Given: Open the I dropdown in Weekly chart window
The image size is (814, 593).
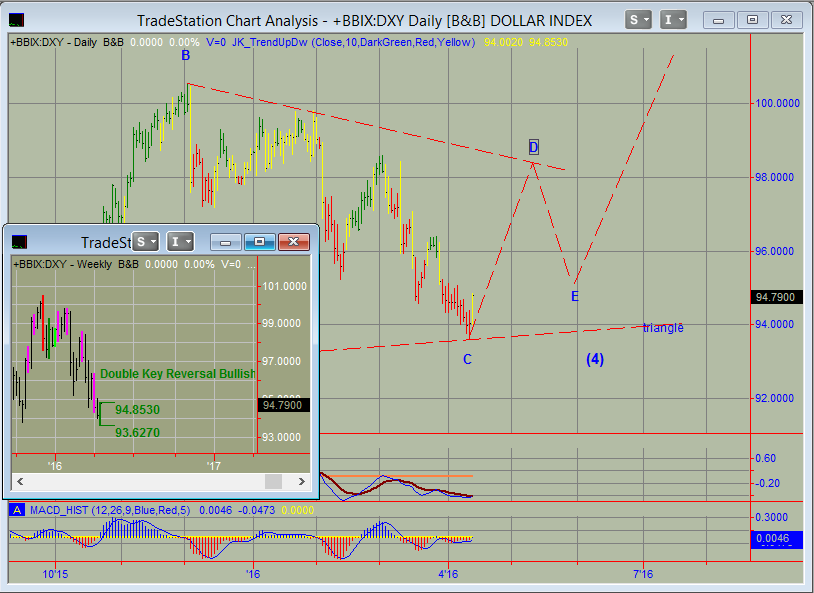Looking at the screenshot, I should tap(180, 241).
